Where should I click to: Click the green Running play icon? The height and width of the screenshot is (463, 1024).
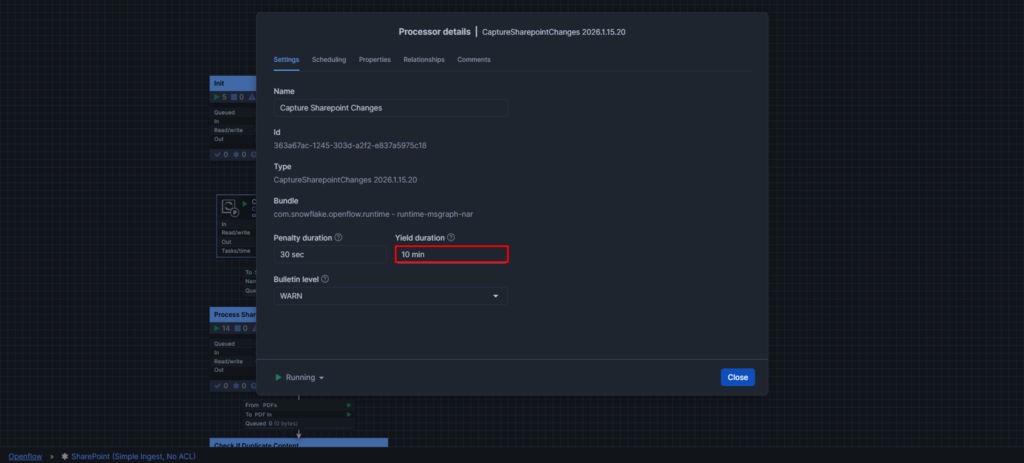(278, 377)
